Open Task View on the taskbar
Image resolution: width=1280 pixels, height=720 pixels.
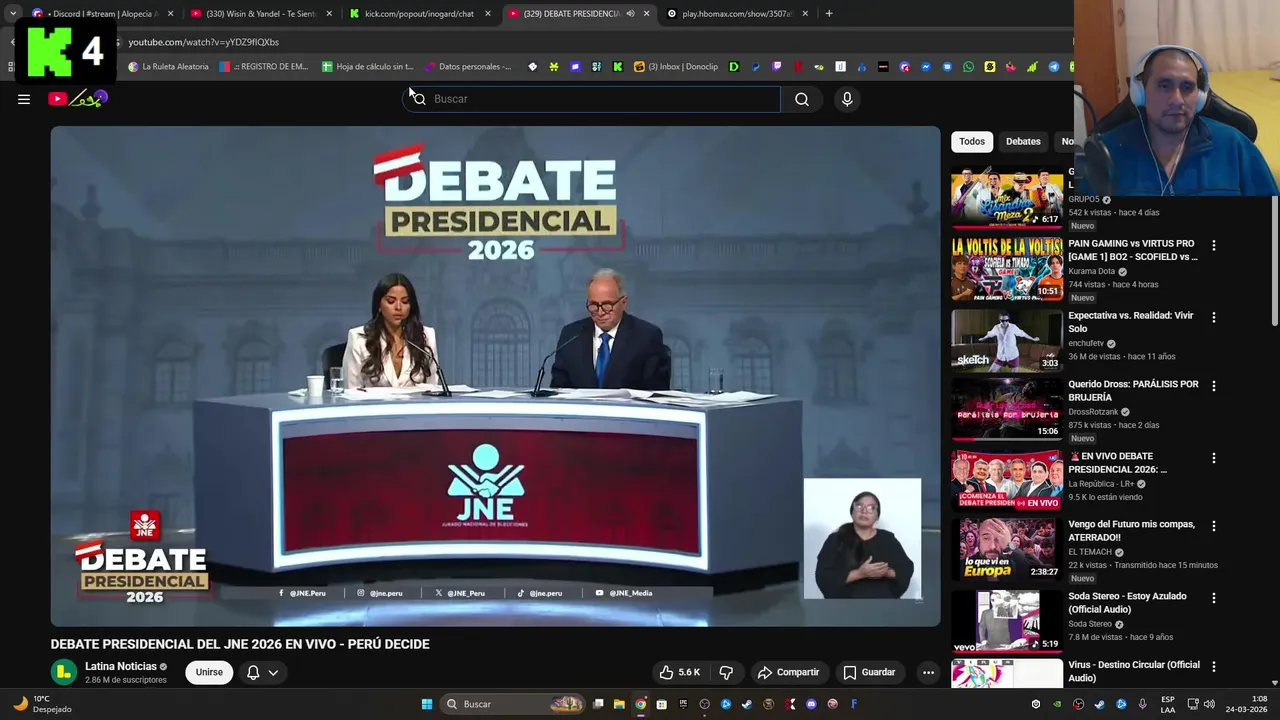point(598,704)
